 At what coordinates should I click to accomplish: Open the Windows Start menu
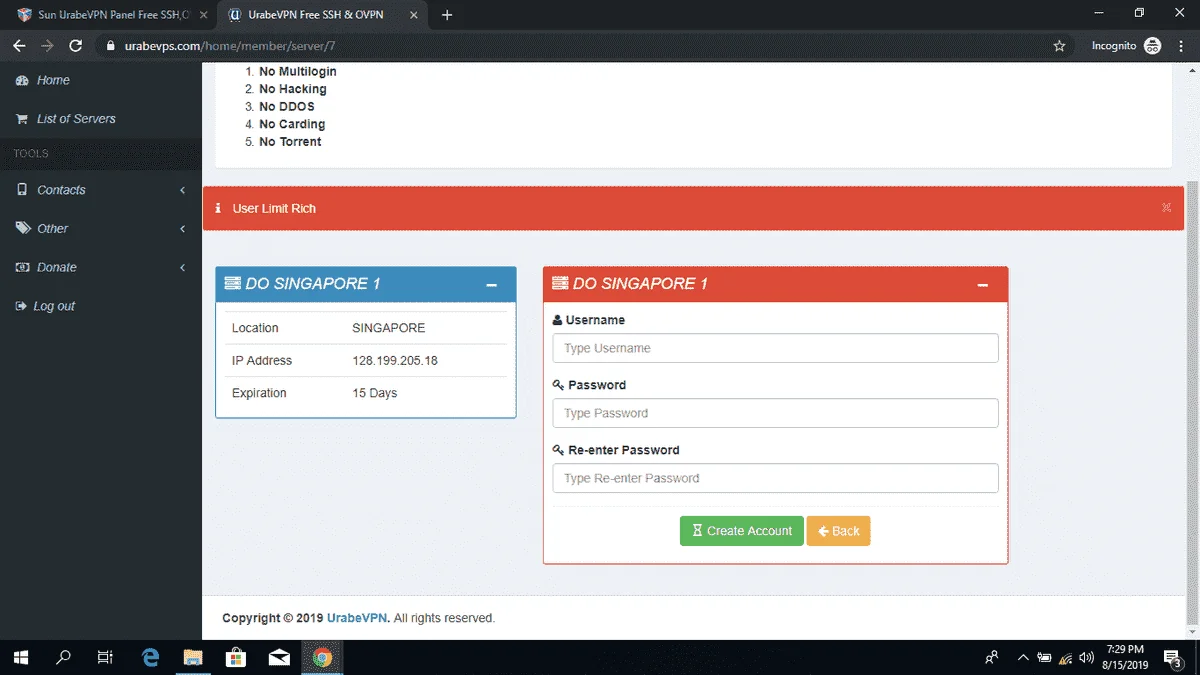(21, 657)
